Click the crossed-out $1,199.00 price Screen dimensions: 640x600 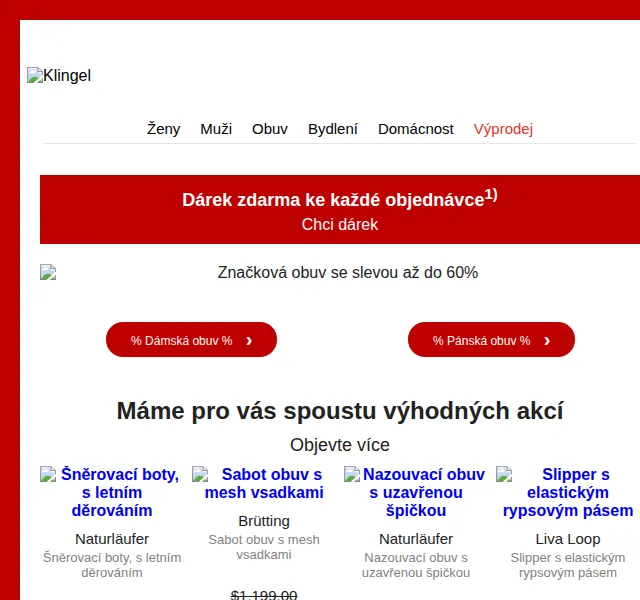tap(264, 594)
